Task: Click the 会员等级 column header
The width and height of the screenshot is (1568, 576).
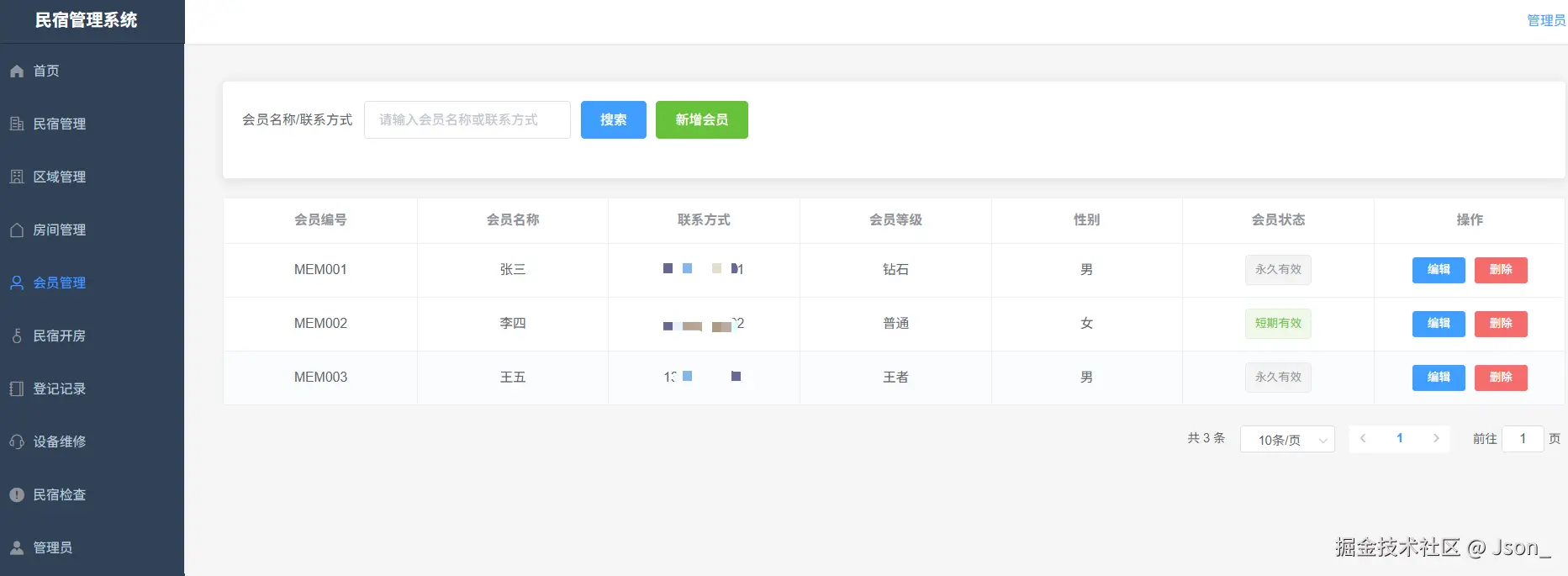Action: click(895, 220)
